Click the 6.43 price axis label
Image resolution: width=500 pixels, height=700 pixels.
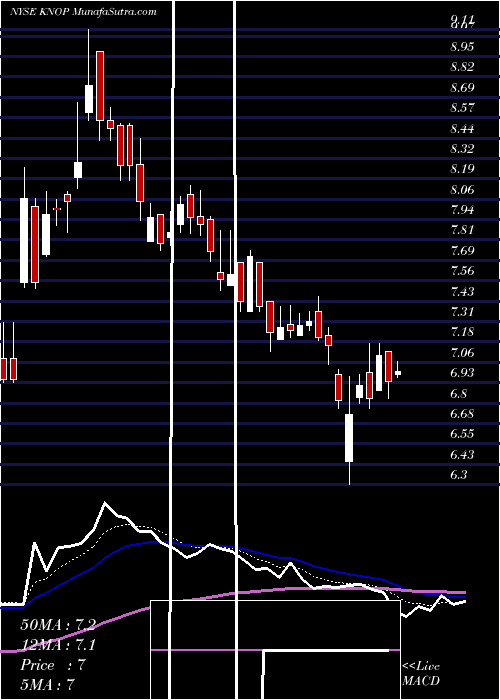click(462, 454)
